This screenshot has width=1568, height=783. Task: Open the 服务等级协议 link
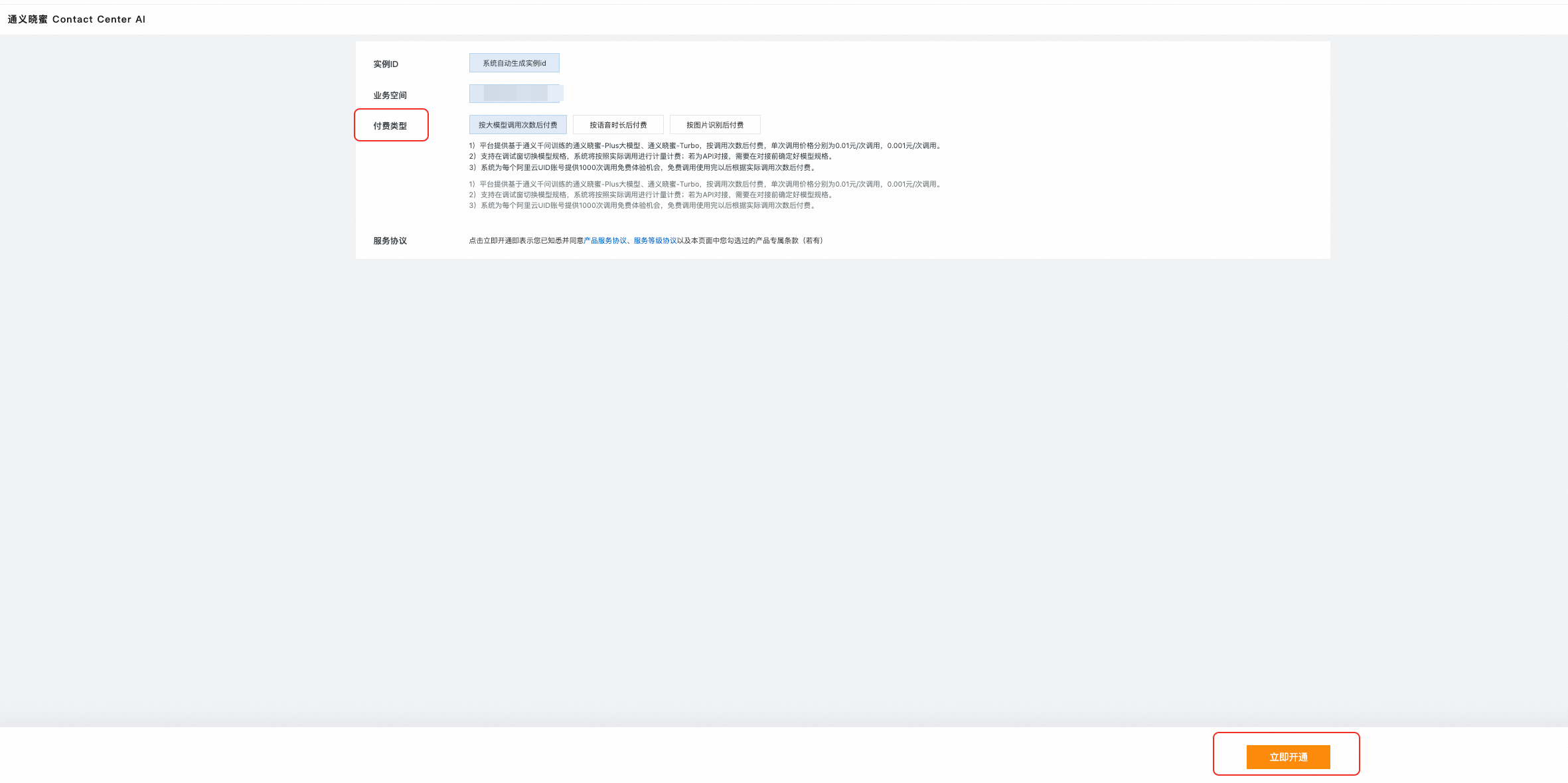click(x=655, y=240)
